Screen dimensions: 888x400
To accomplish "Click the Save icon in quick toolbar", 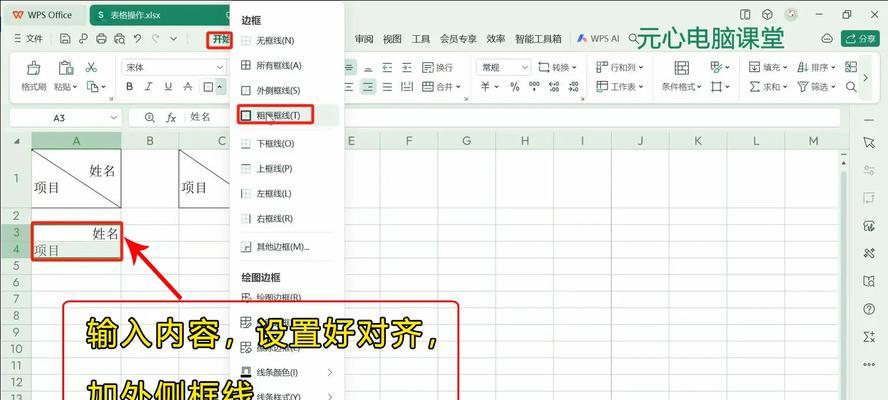I will click(x=66, y=39).
